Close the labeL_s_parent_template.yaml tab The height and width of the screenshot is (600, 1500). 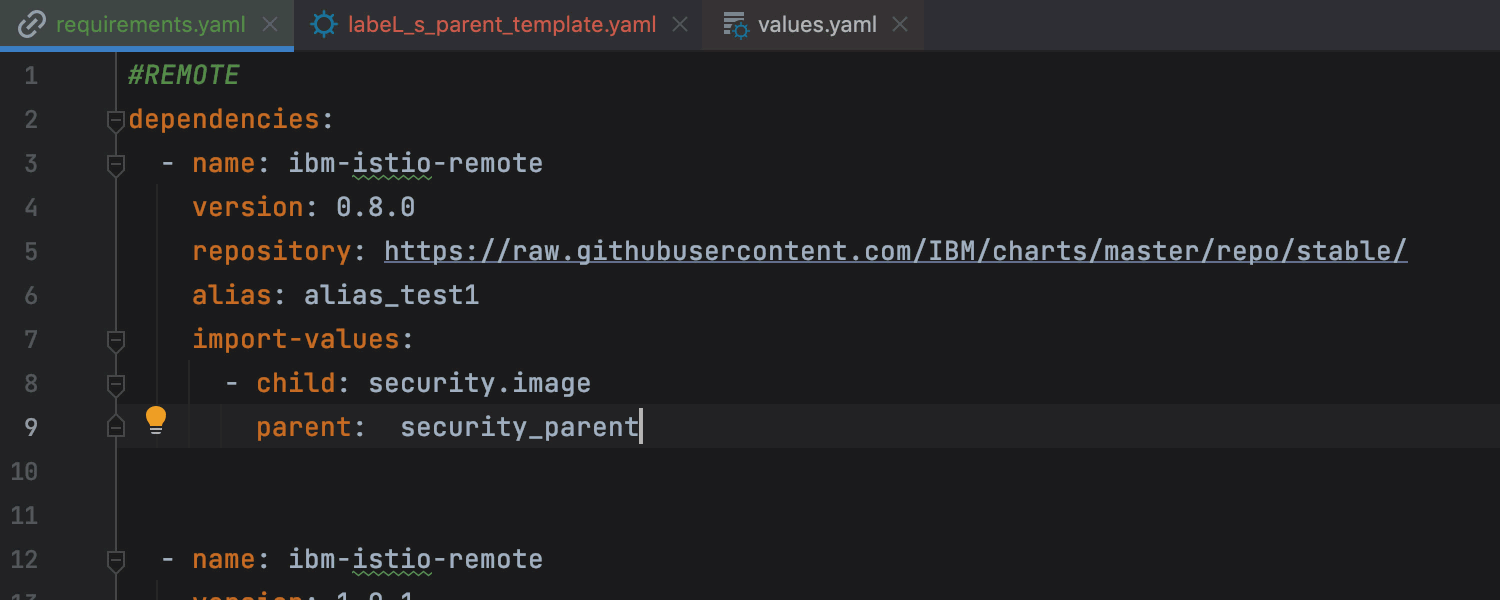click(680, 25)
